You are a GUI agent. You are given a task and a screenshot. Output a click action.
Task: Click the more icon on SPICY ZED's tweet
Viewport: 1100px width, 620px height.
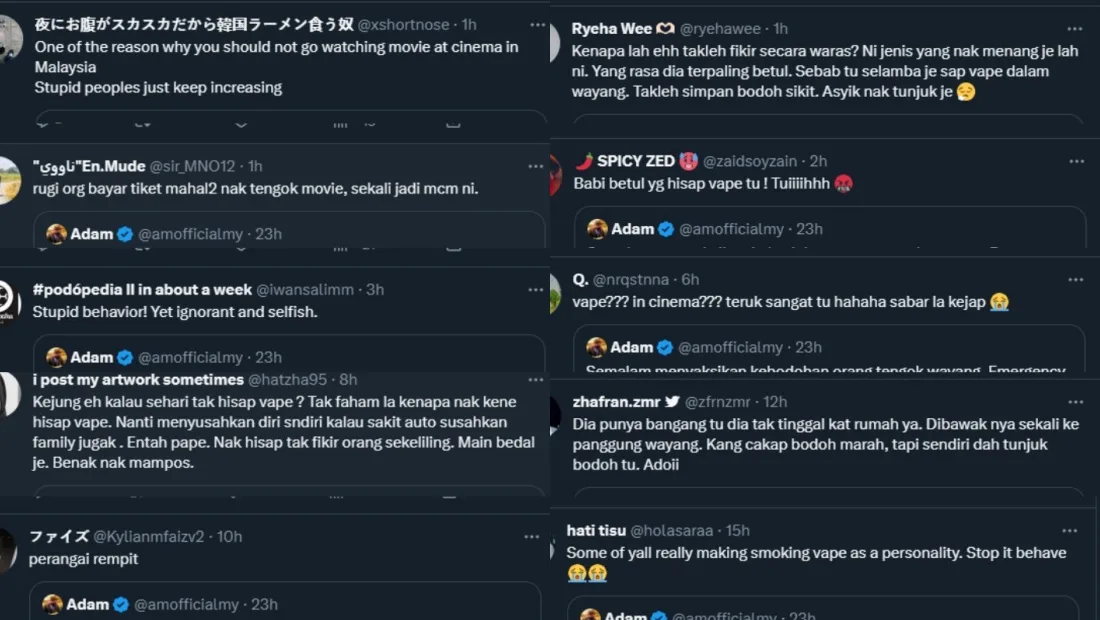point(1076,161)
